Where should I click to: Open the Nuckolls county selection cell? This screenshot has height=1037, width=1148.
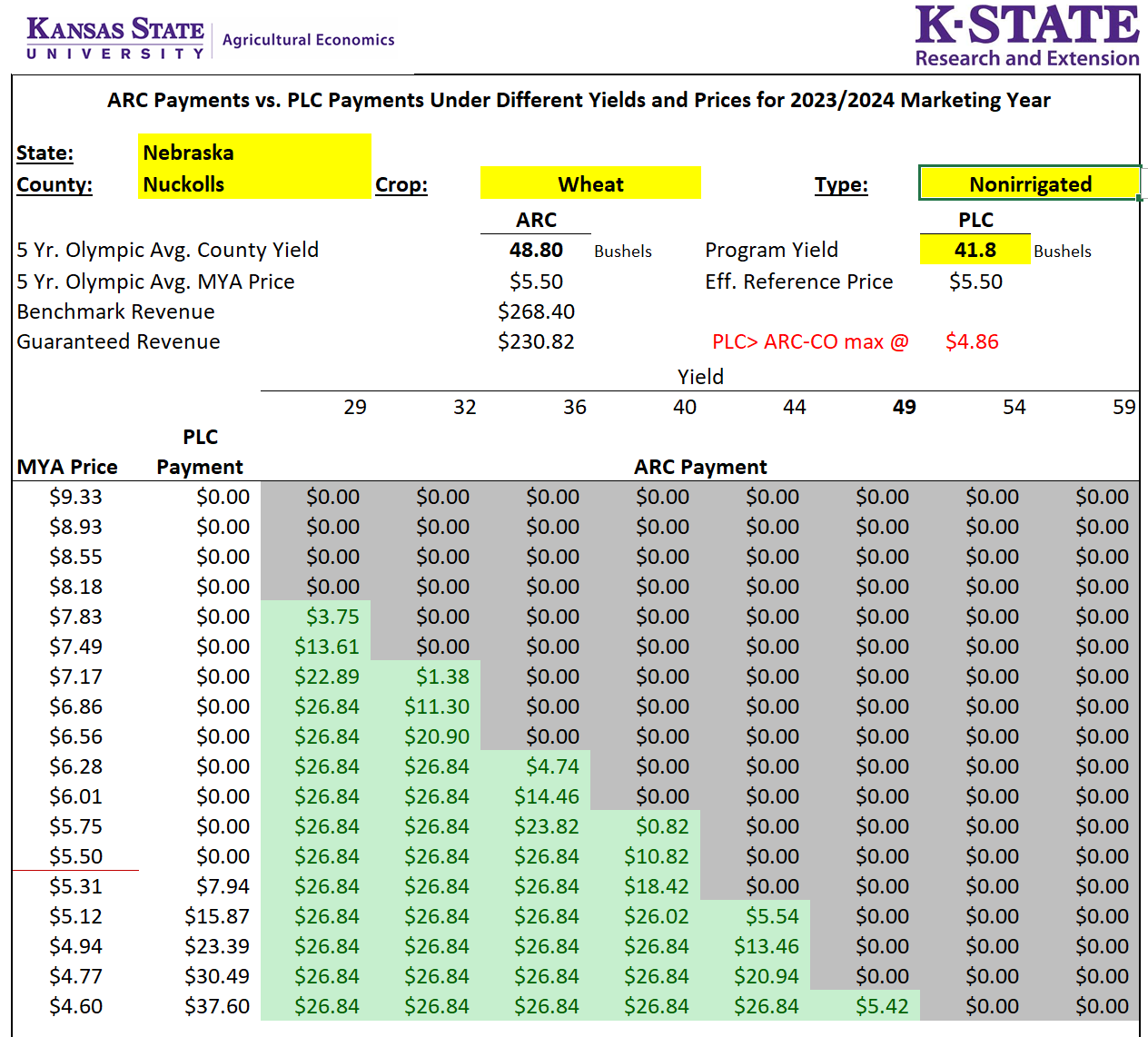(254, 184)
